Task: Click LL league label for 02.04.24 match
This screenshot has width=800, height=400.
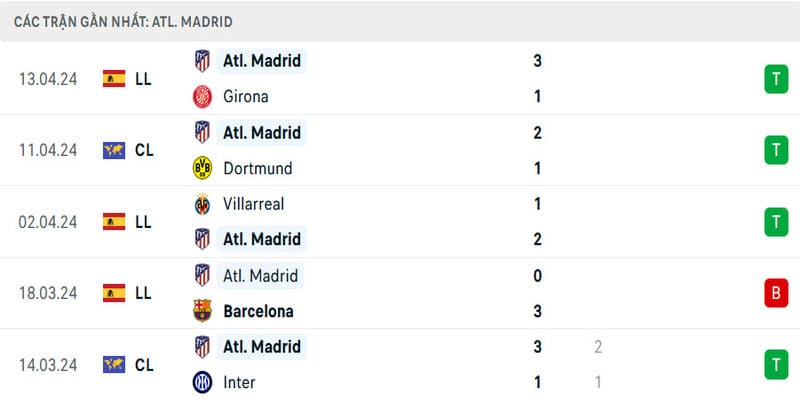Action: coord(143,222)
